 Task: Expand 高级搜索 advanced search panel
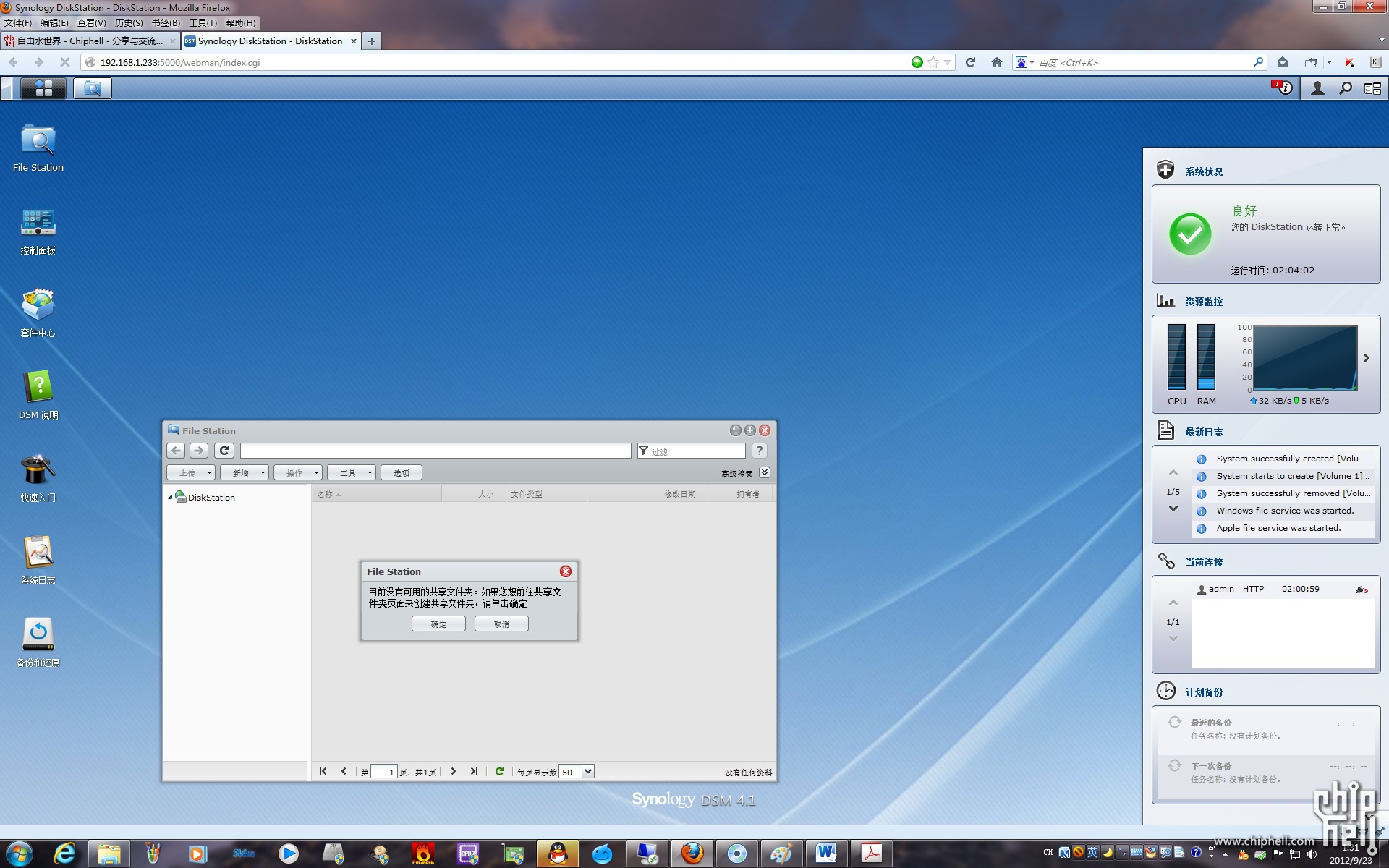(765, 472)
